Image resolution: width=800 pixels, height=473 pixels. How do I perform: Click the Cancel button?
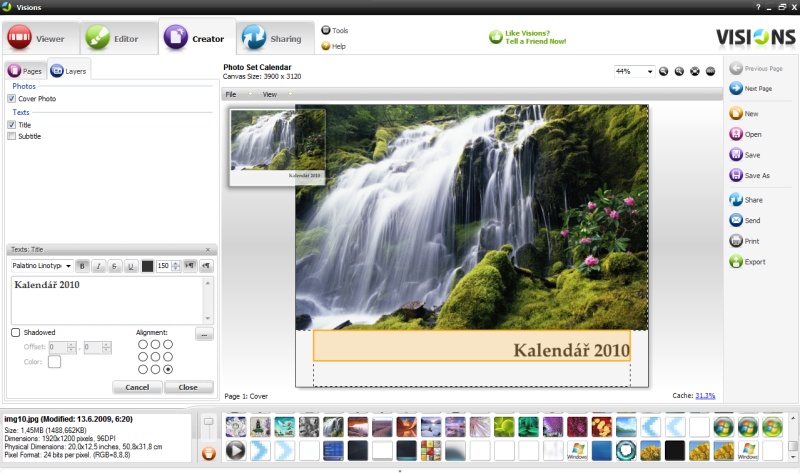[x=137, y=387]
